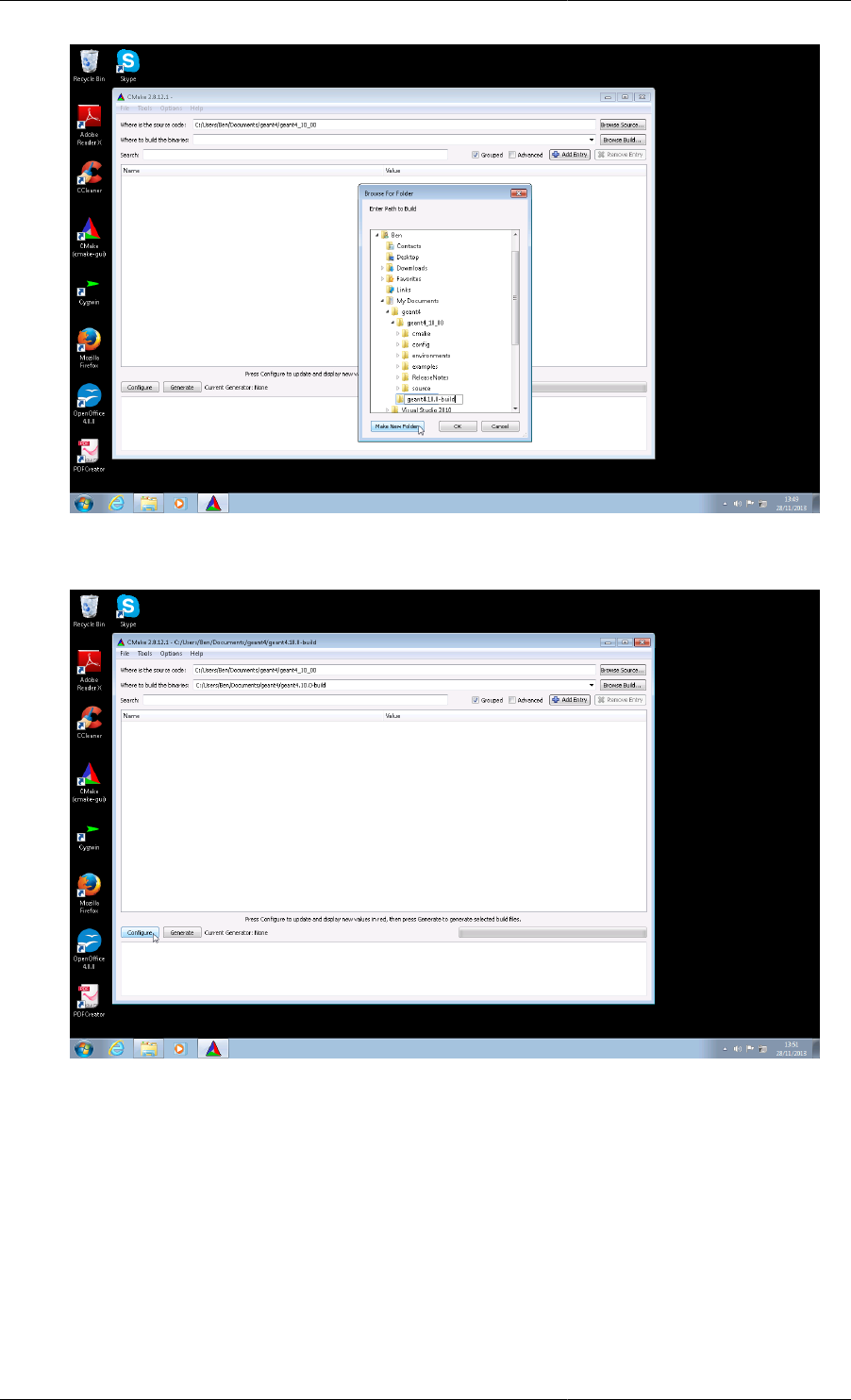This screenshot has width=851, height=1400.
Task: Click Make New Folder in Browse For Folder
Action: coord(397,426)
